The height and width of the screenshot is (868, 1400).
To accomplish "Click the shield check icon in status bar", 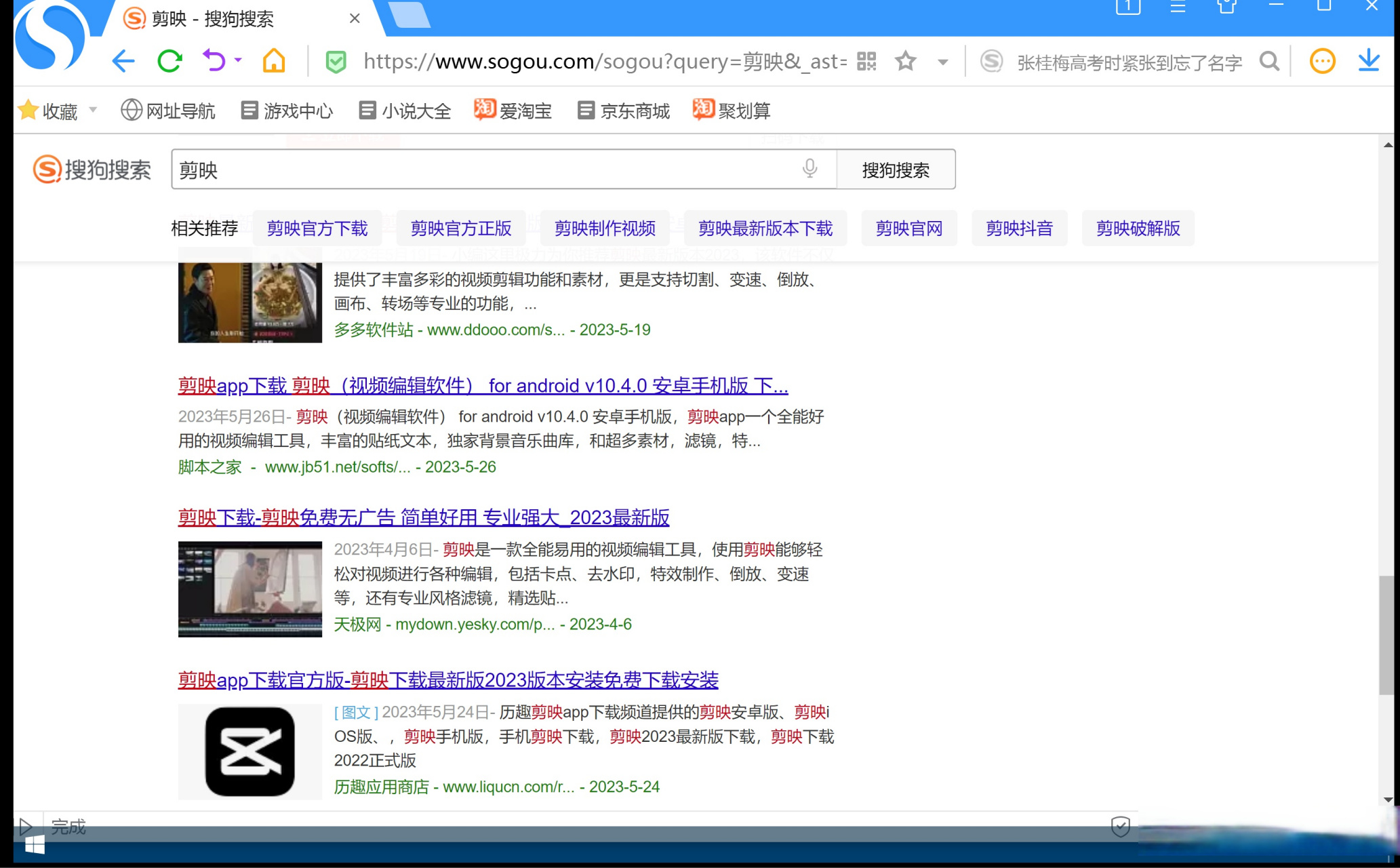I will tap(1121, 826).
